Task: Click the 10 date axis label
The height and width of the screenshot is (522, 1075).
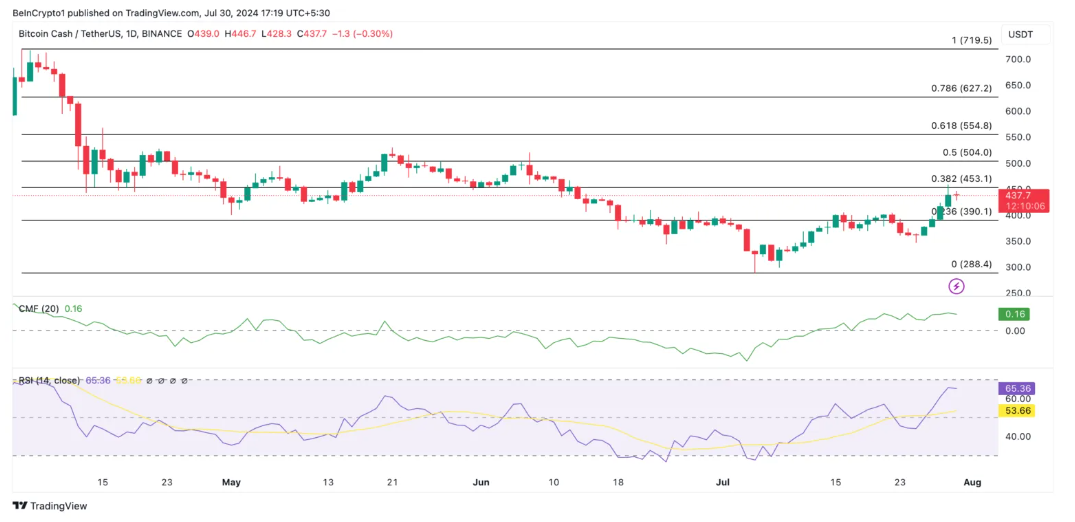Action: pos(554,482)
